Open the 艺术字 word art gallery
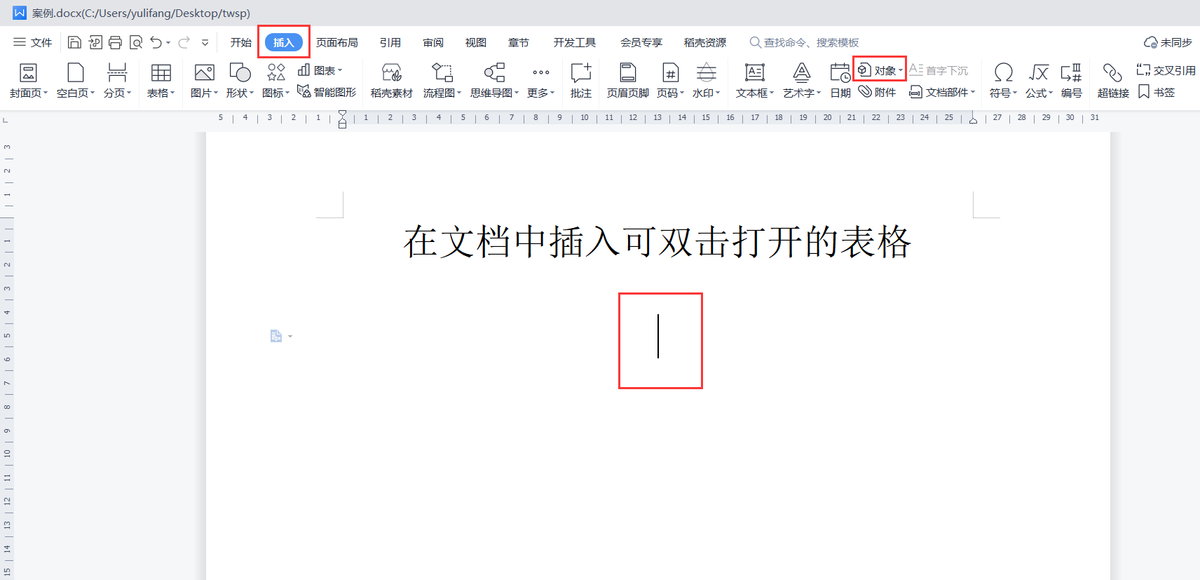This screenshot has width=1200, height=580. coord(802,81)
